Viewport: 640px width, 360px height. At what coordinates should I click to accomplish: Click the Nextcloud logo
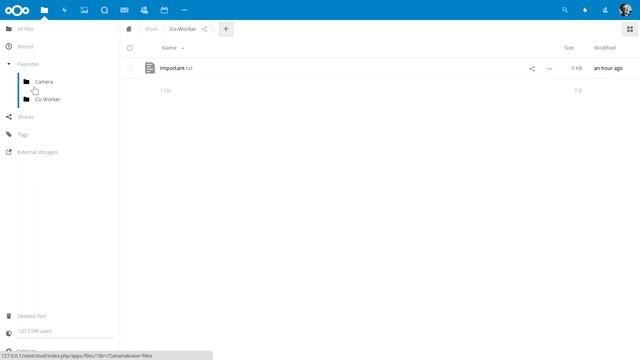tap(17, 10)
